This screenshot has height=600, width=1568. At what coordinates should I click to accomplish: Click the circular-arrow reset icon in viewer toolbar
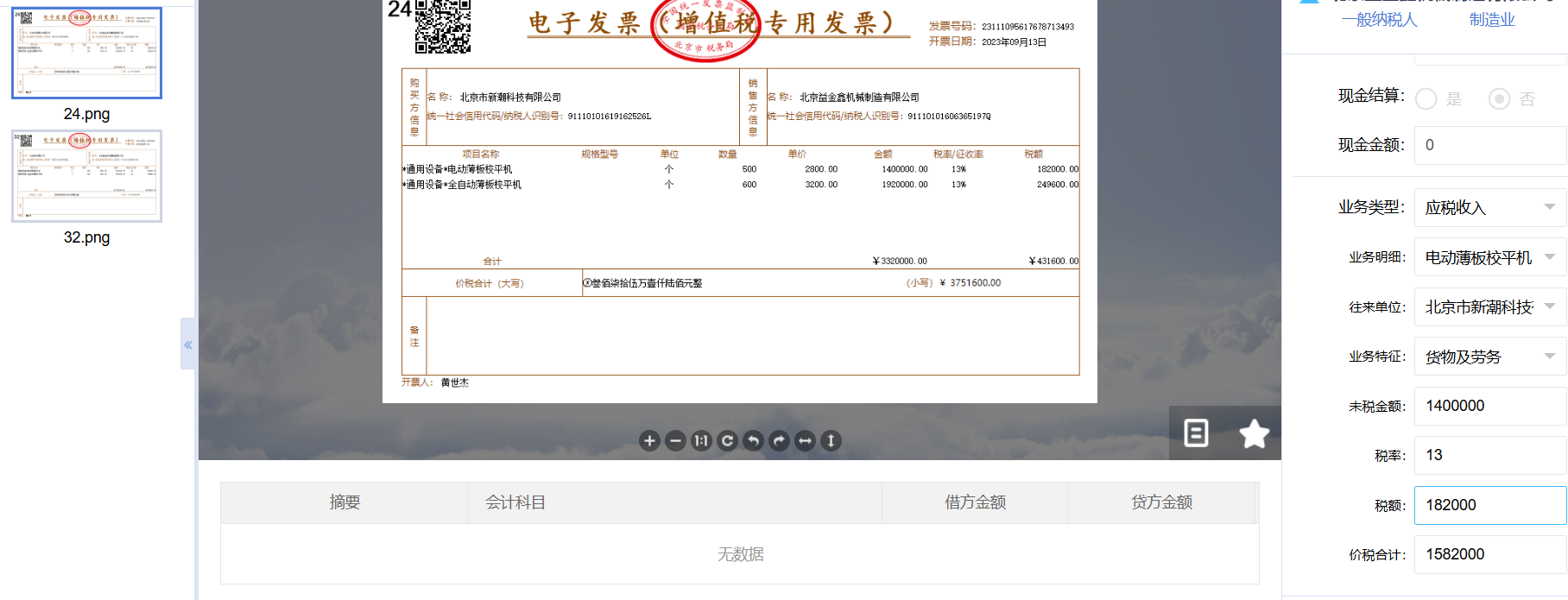point(727,441)
